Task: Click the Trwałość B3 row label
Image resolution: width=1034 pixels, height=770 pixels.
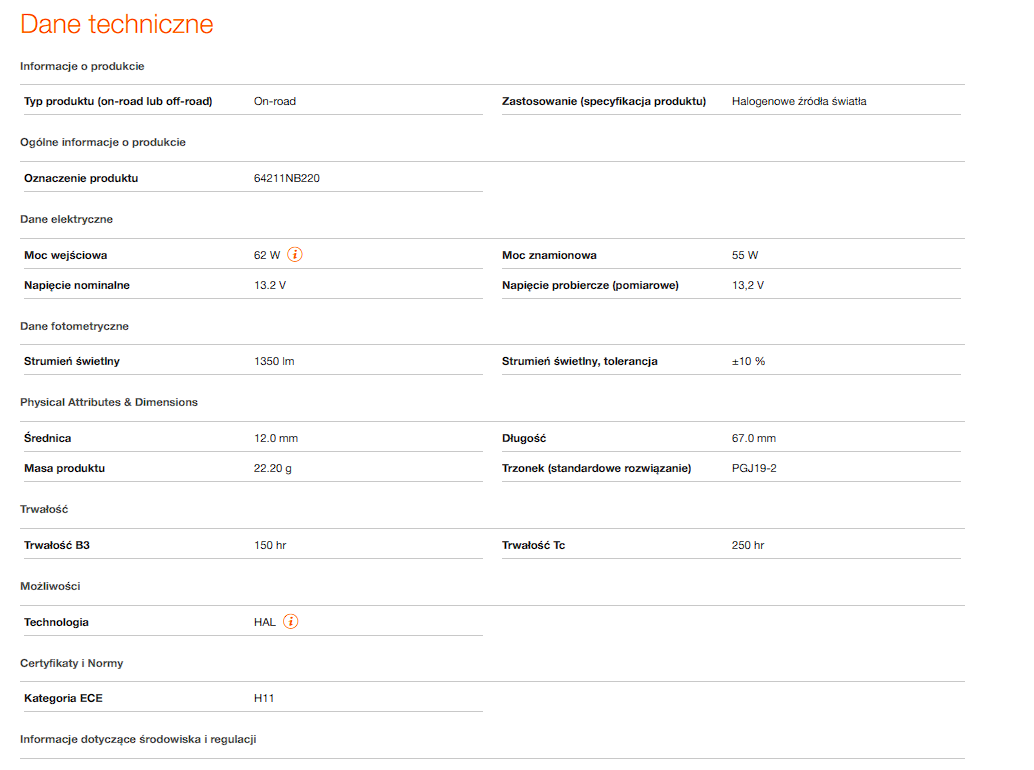Action: point(64,545)
